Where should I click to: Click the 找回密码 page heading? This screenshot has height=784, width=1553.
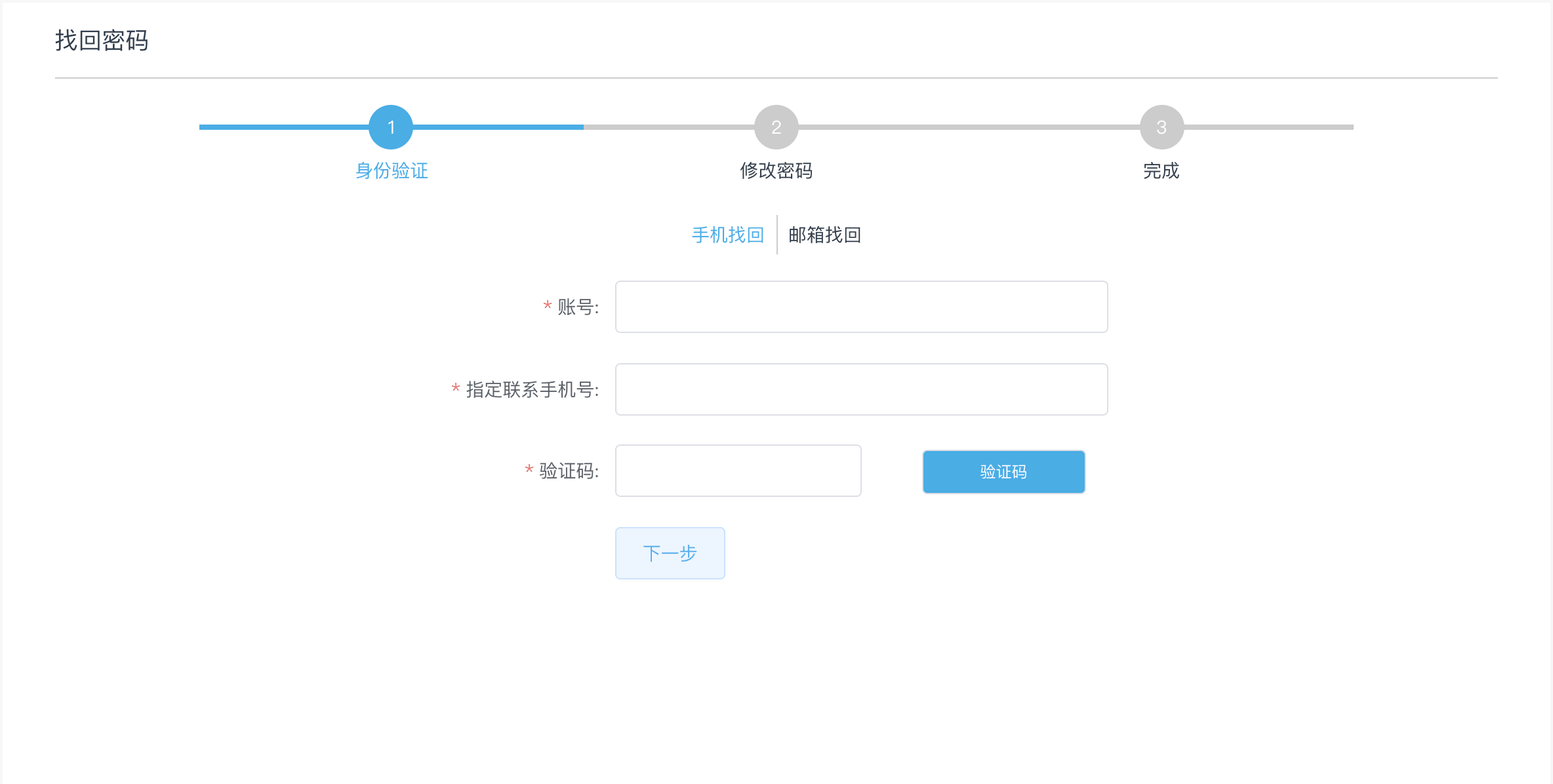click(x=102, y=41)
